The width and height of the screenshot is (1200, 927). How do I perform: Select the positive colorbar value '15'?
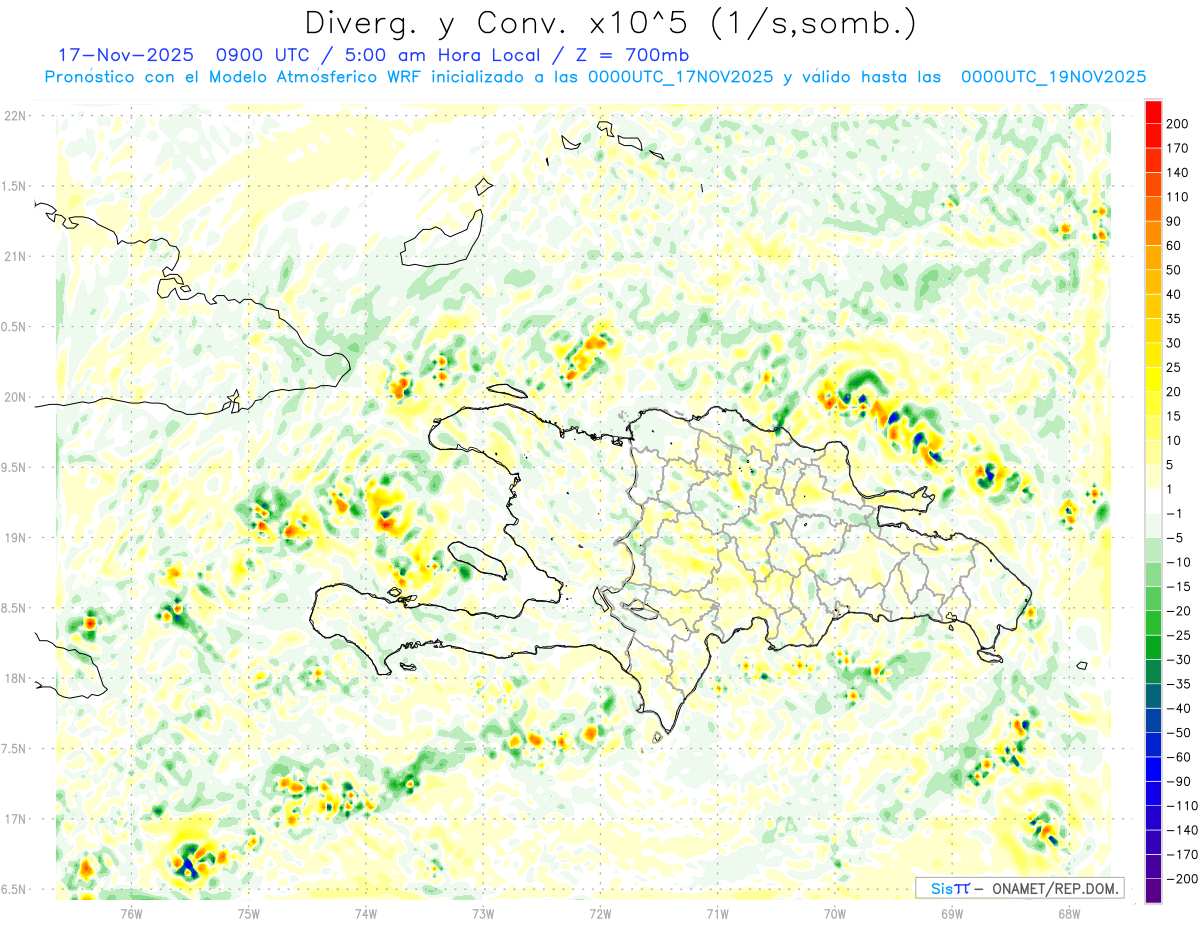(1175, 416)
